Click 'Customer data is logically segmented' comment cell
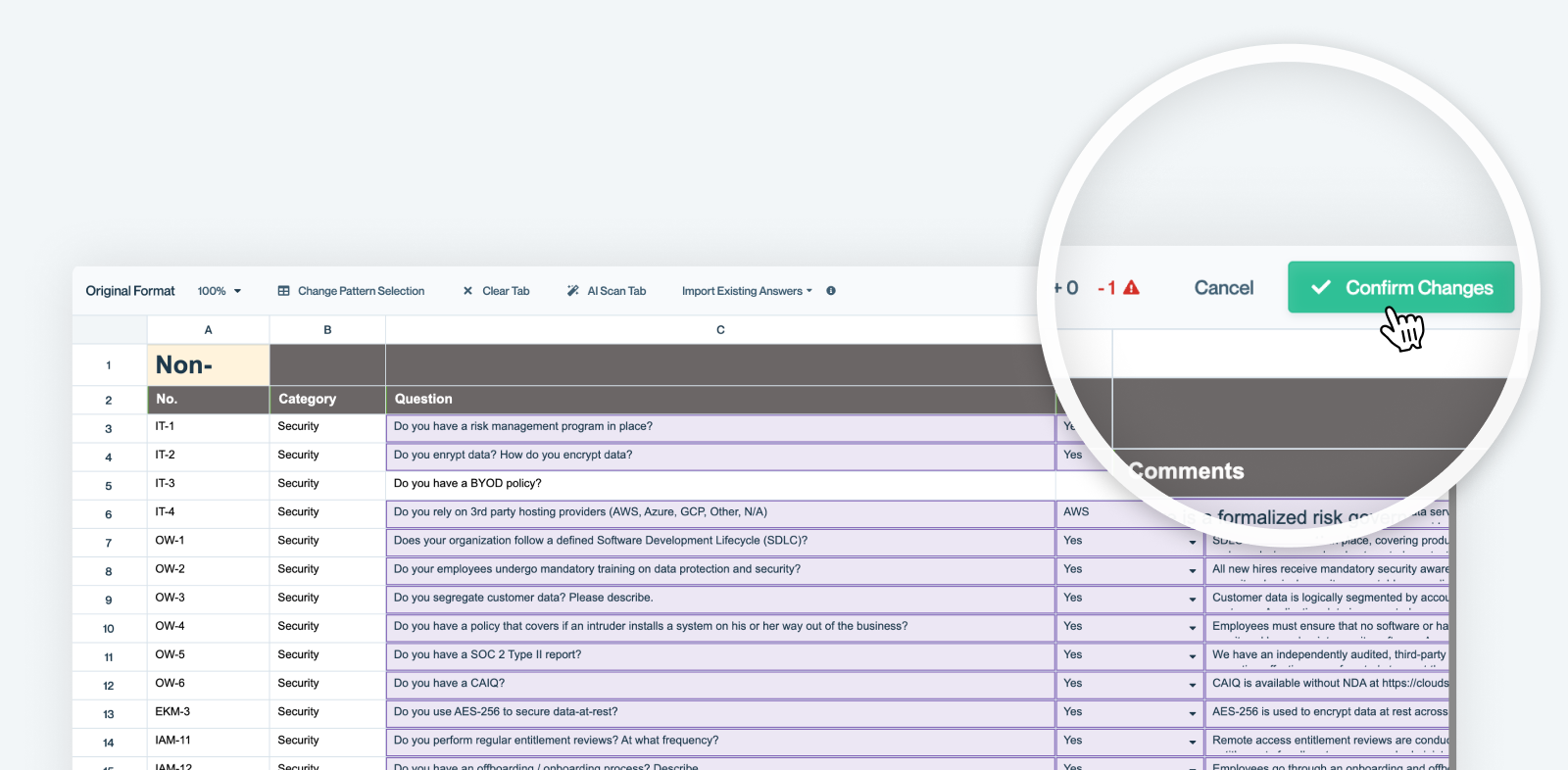 [x=1327, y=599]
